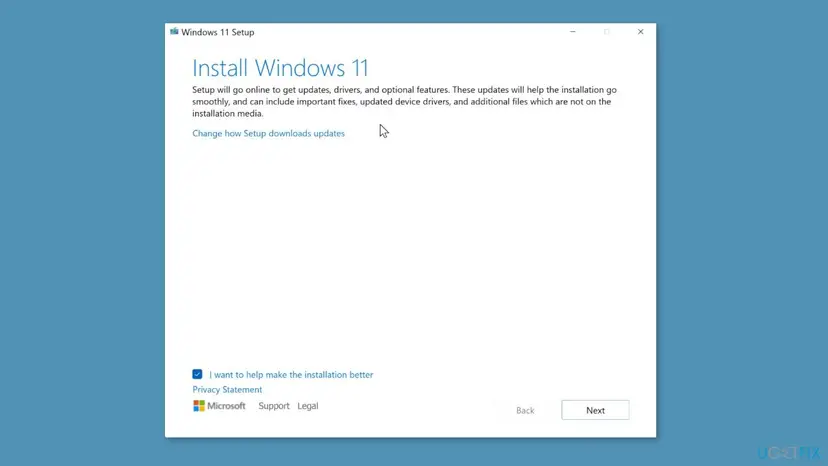Viewport: 828px width, 466px height.
Task: Close the Windows 11 Setup window
Action: tap(641, 32)
